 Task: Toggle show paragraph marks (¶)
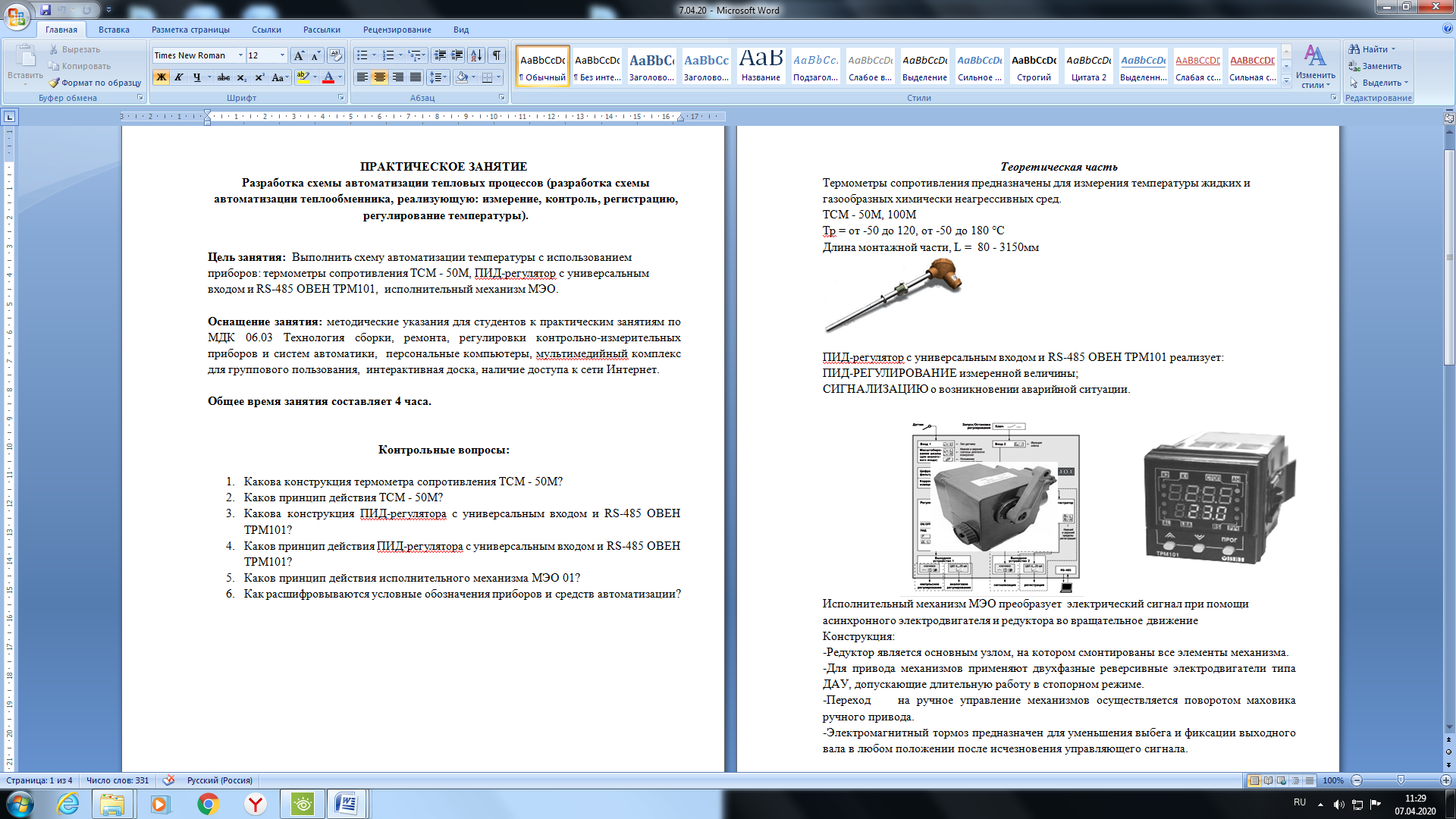click(x=497, y=55)
